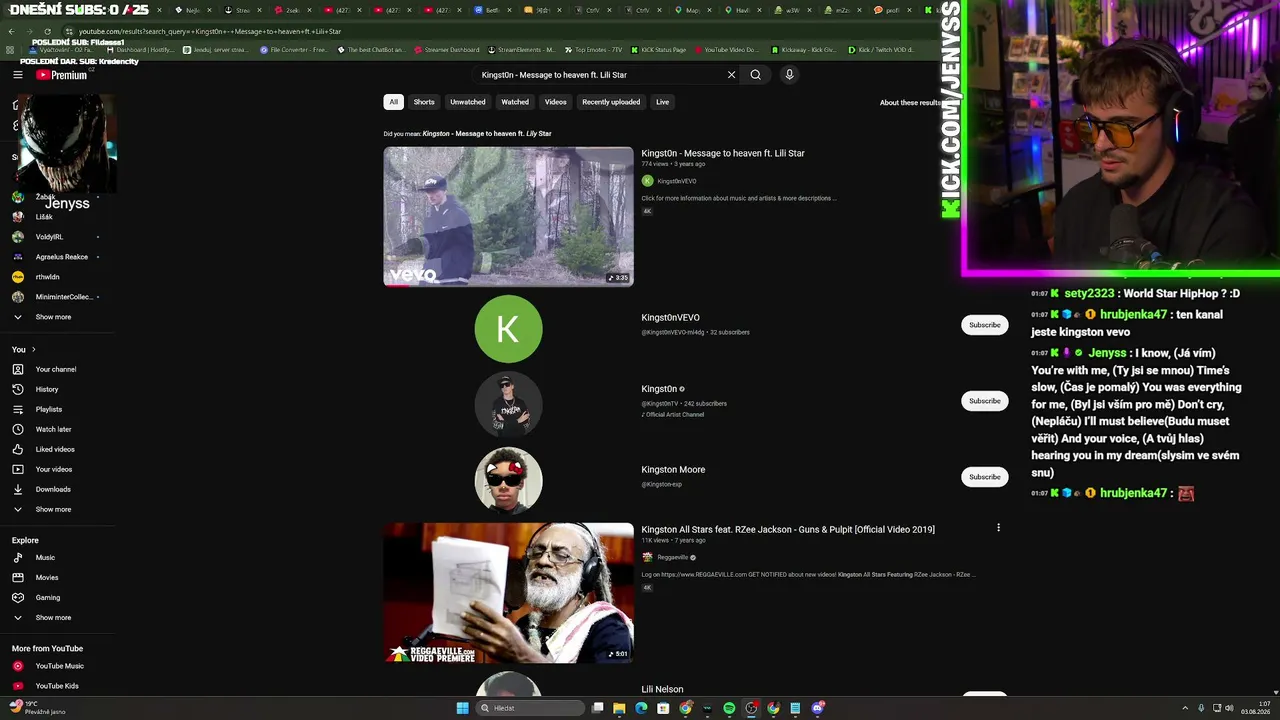This screenshot has width=1280, height=720.
Task: Follow the 'Did you mean' Kingston suggestion
Action: (x=487, y=134)
